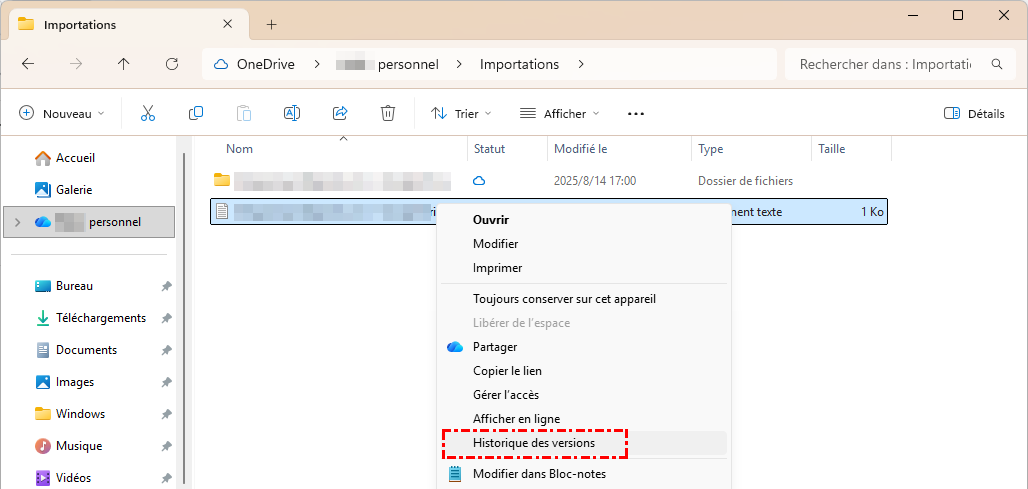Toggle the Détails pane

(x=974, y=114)
